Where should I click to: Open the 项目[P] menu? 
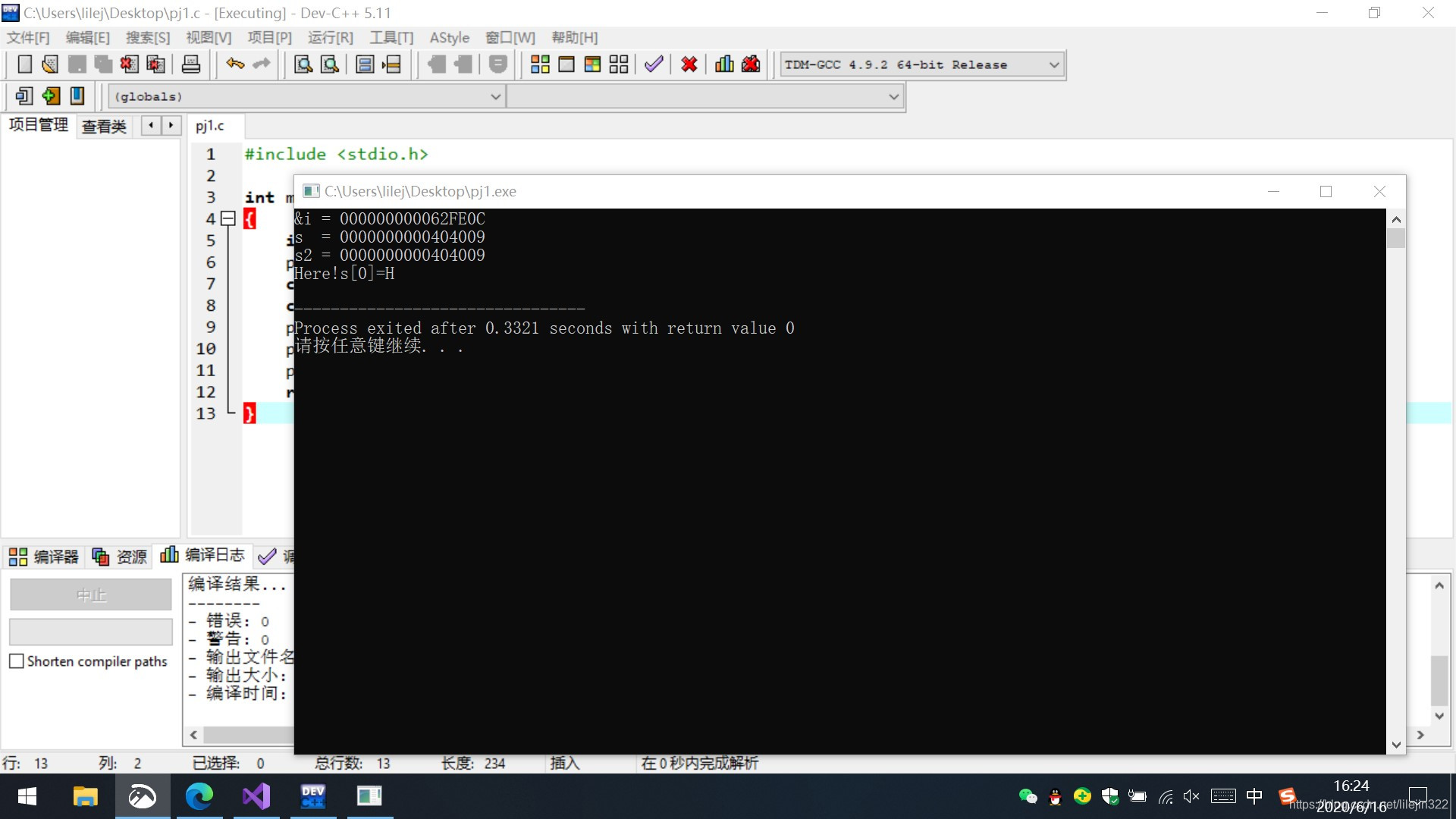(x=270, y=38)
